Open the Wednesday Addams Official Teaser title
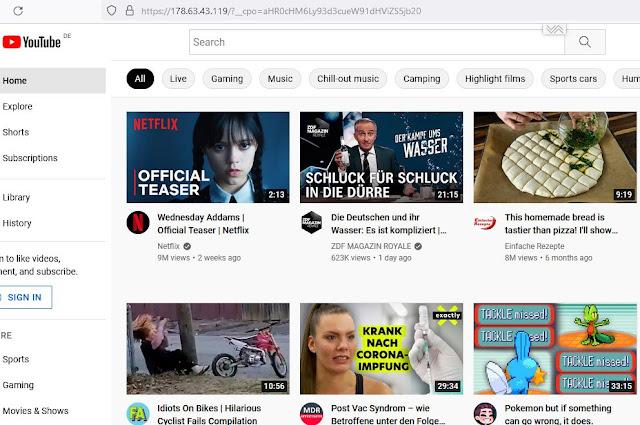 pyautogui.click(x=203, y=224)
